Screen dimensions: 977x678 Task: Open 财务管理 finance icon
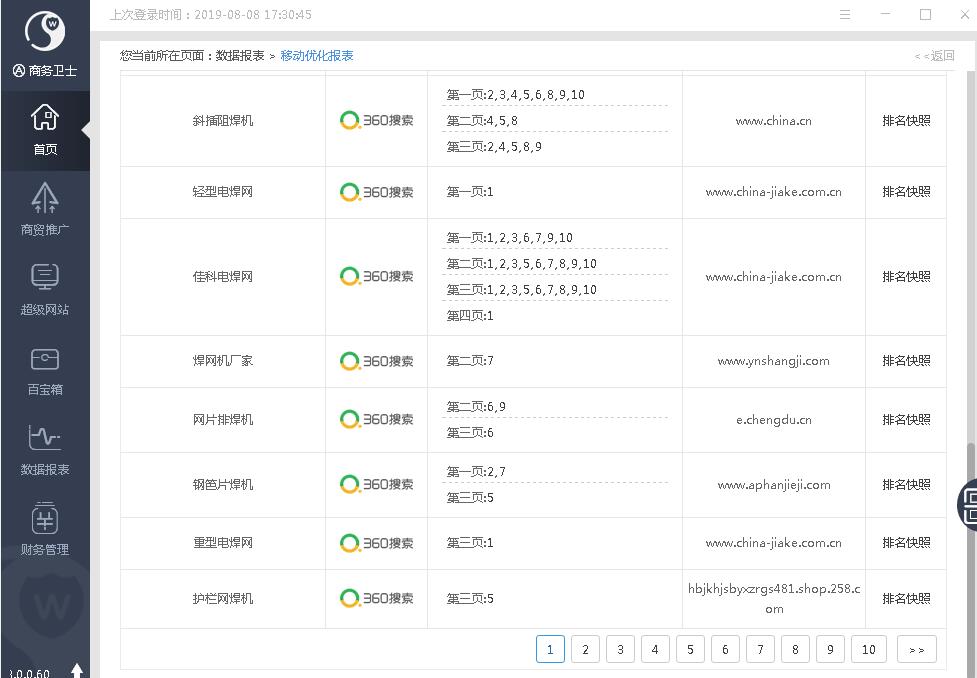coord(45,529)
